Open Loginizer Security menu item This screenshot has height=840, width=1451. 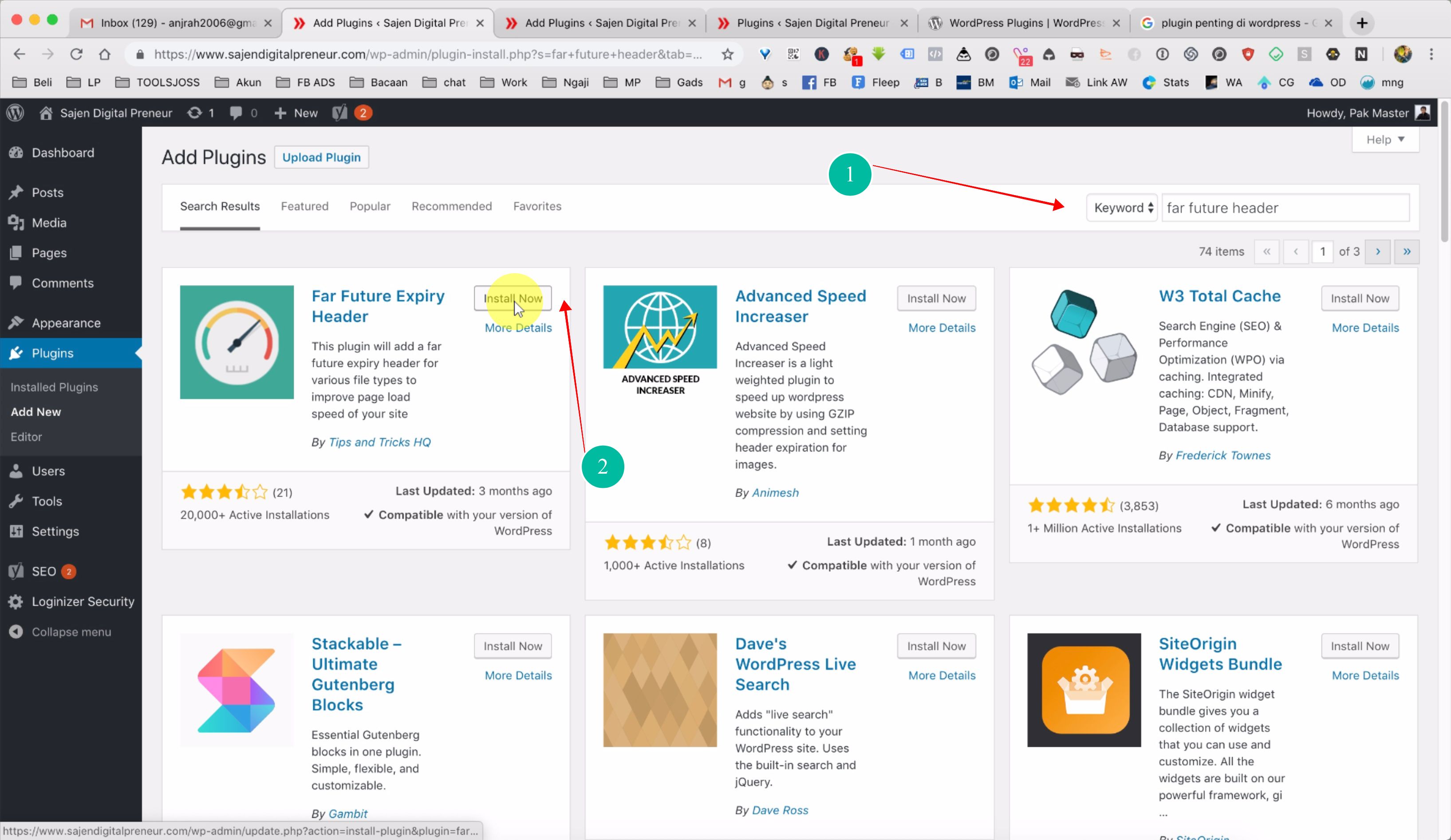click(83, 601)
